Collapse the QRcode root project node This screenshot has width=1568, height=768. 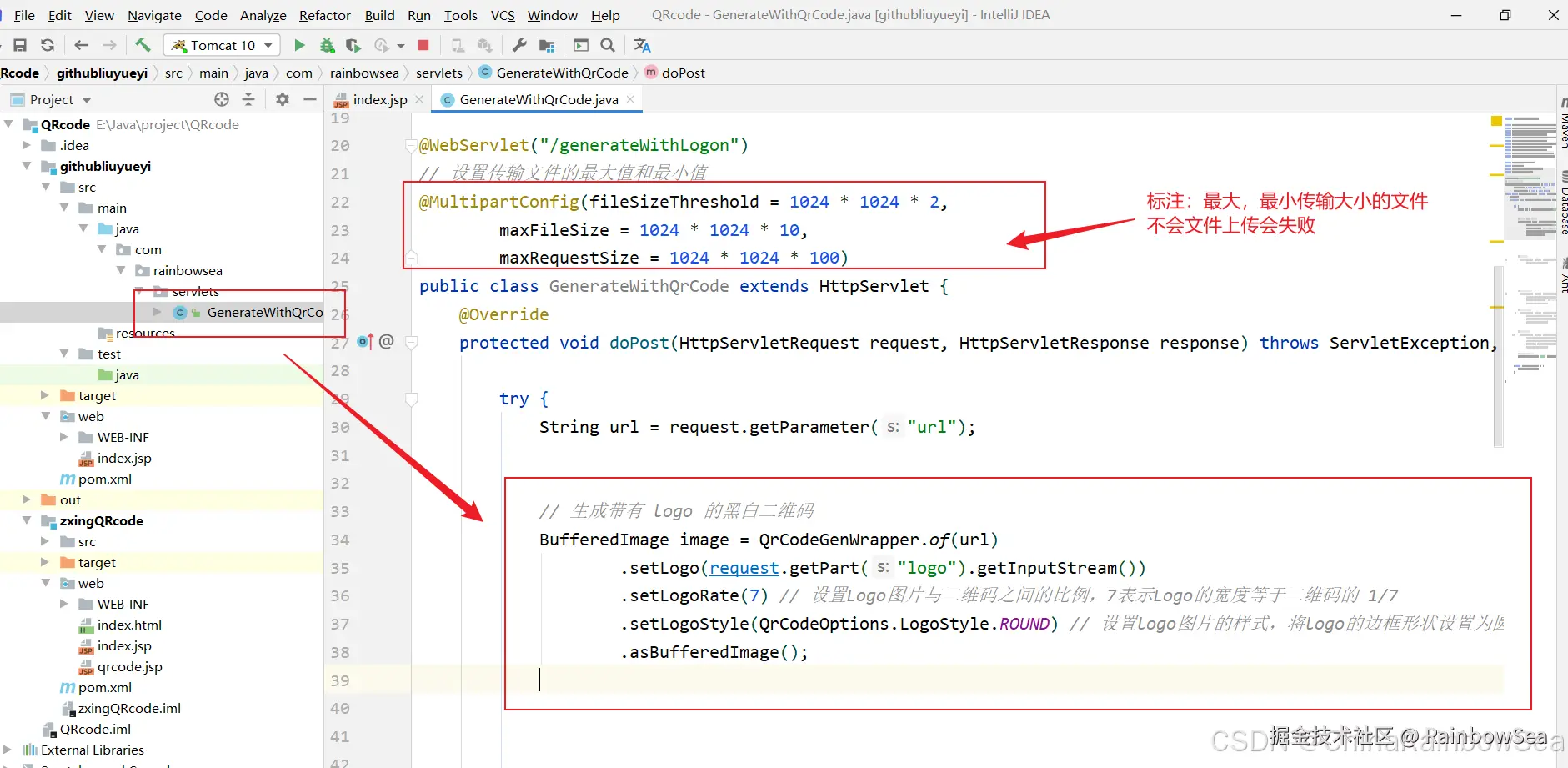8,124
